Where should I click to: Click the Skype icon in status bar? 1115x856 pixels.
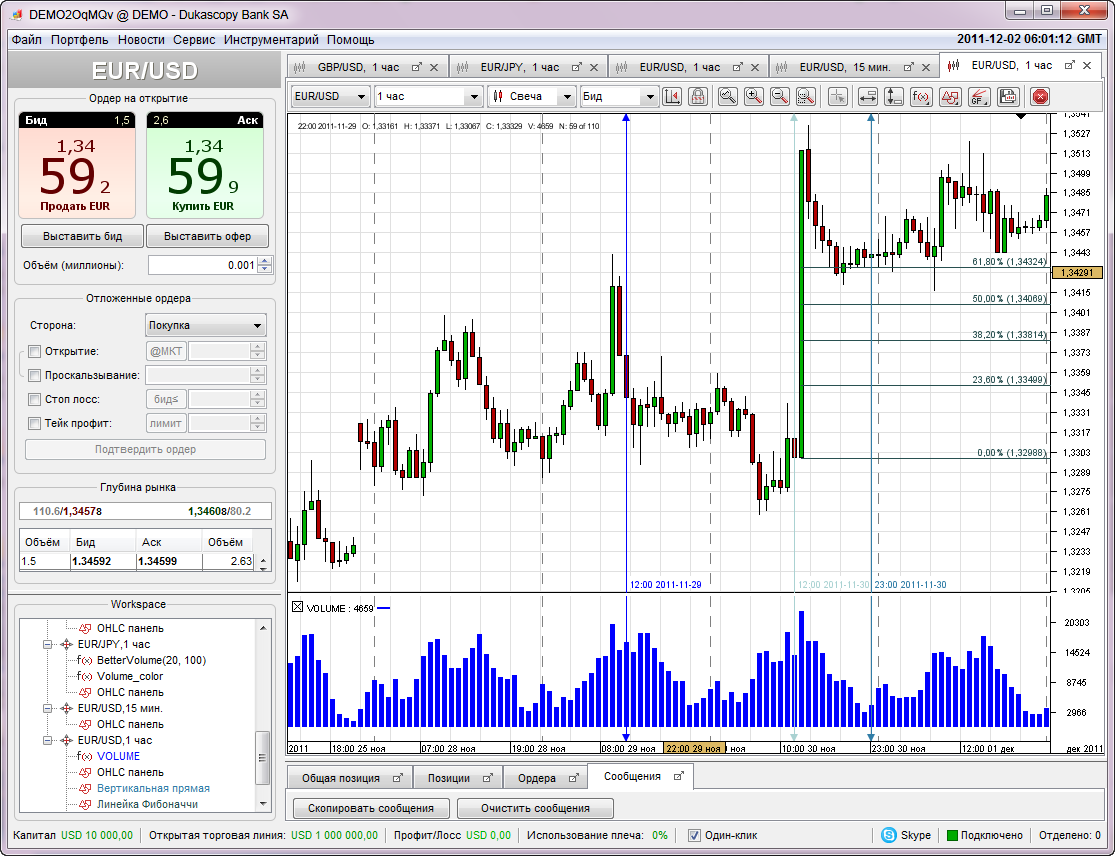pyautogui.click(x=888, y=835)
